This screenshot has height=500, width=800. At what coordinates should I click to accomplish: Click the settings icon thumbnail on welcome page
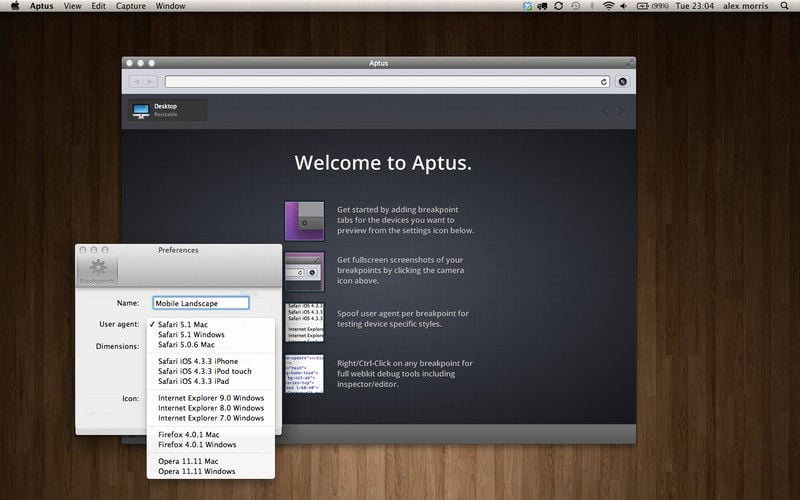pos(305,221)
